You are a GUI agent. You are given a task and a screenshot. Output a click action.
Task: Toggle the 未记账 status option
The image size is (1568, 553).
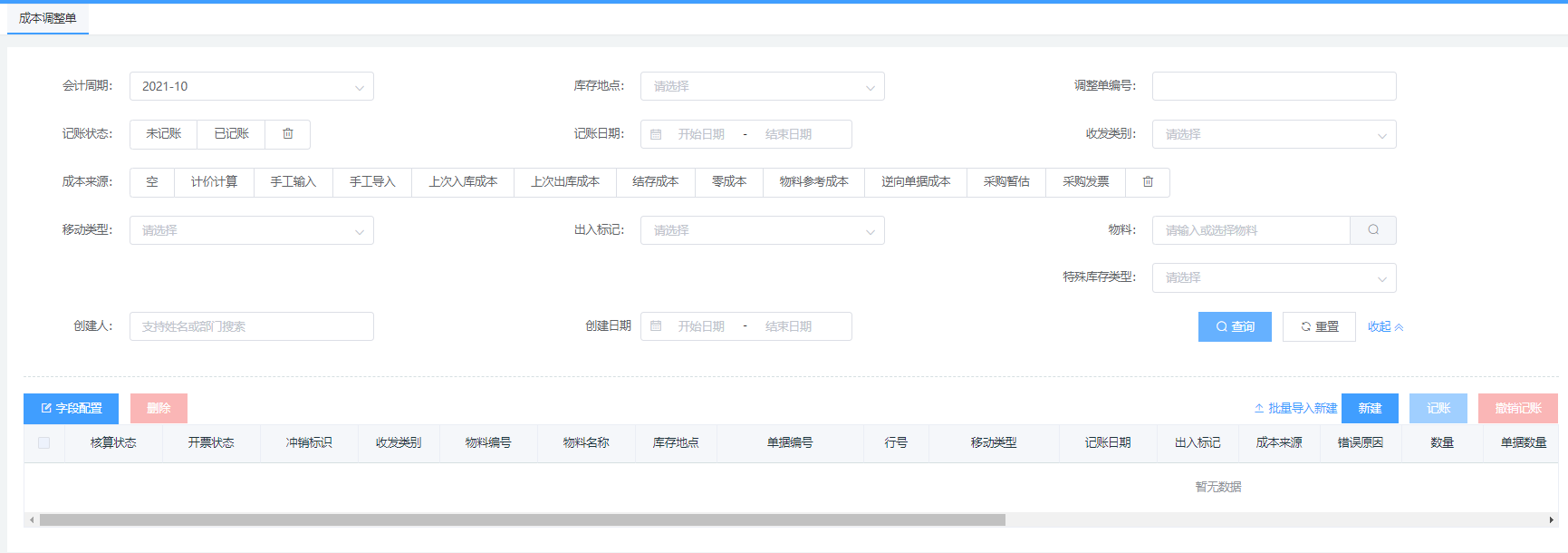pyautogui.click(x=164, y=134)
